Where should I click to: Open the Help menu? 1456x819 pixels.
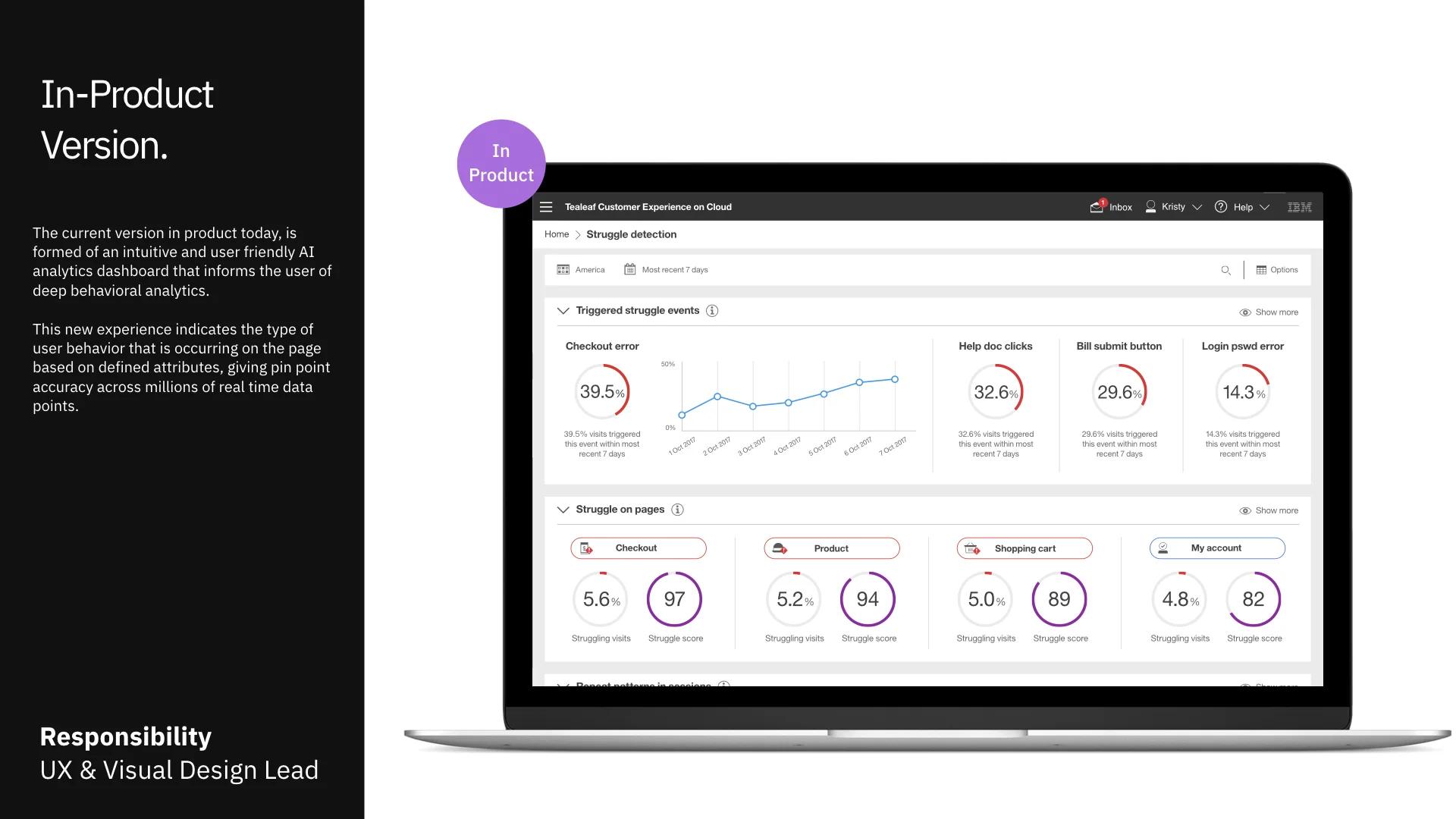click(1242, 207)
